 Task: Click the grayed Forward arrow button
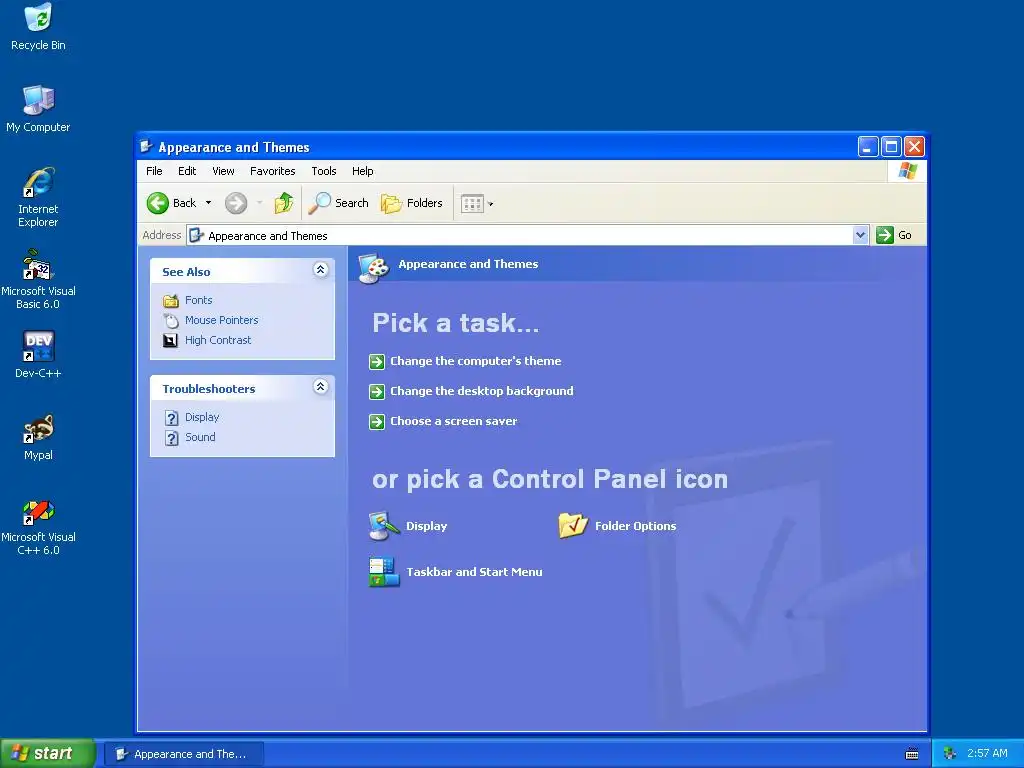tap(236, 203)
